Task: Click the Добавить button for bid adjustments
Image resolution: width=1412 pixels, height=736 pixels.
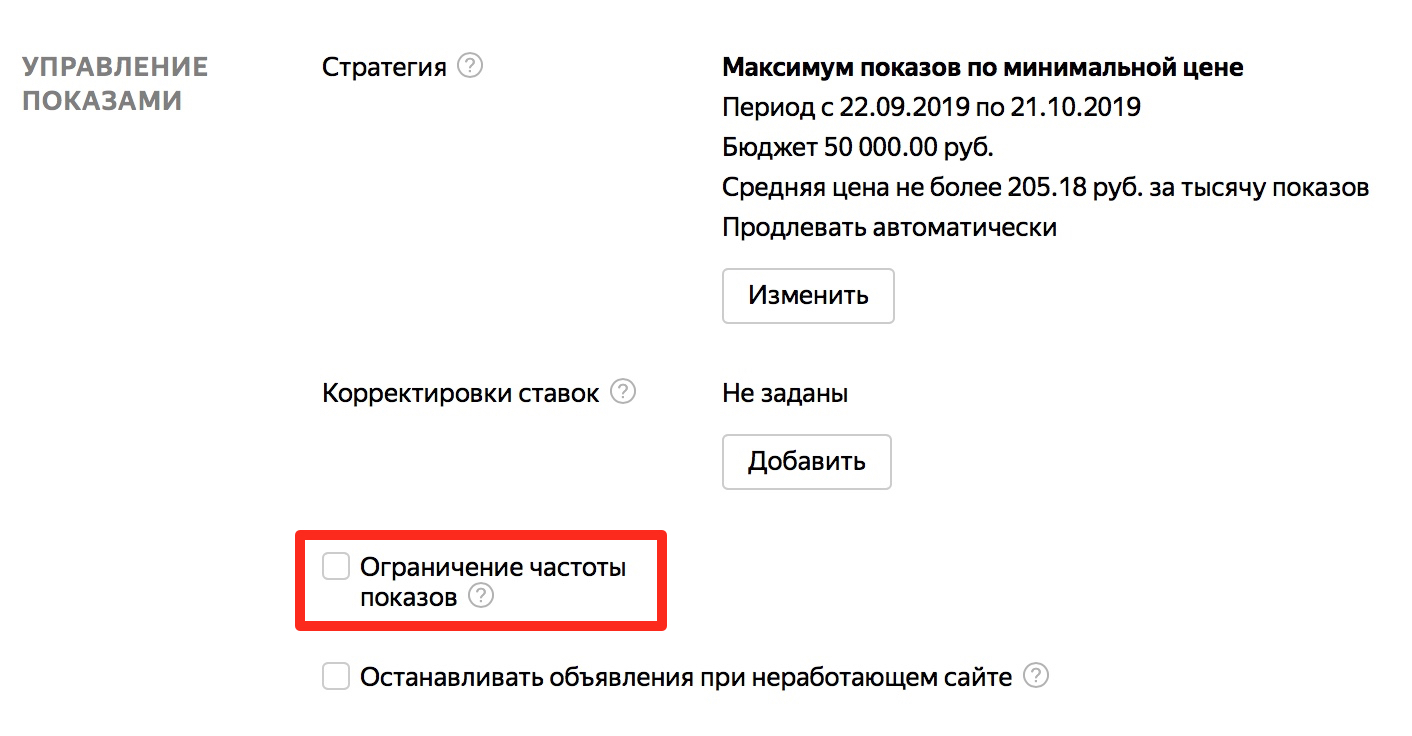Action: [x=806, y=462]
